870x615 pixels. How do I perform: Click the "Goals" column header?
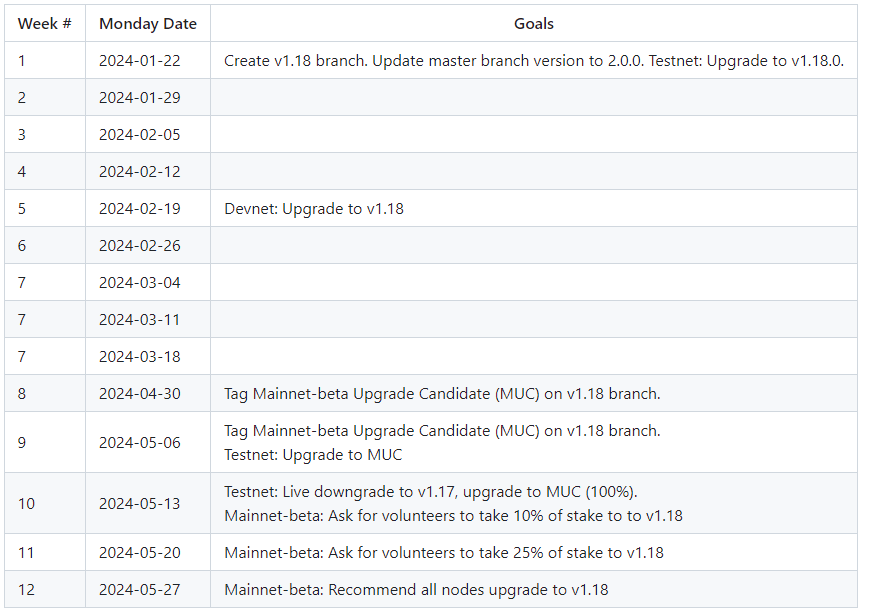coord(533,23)
